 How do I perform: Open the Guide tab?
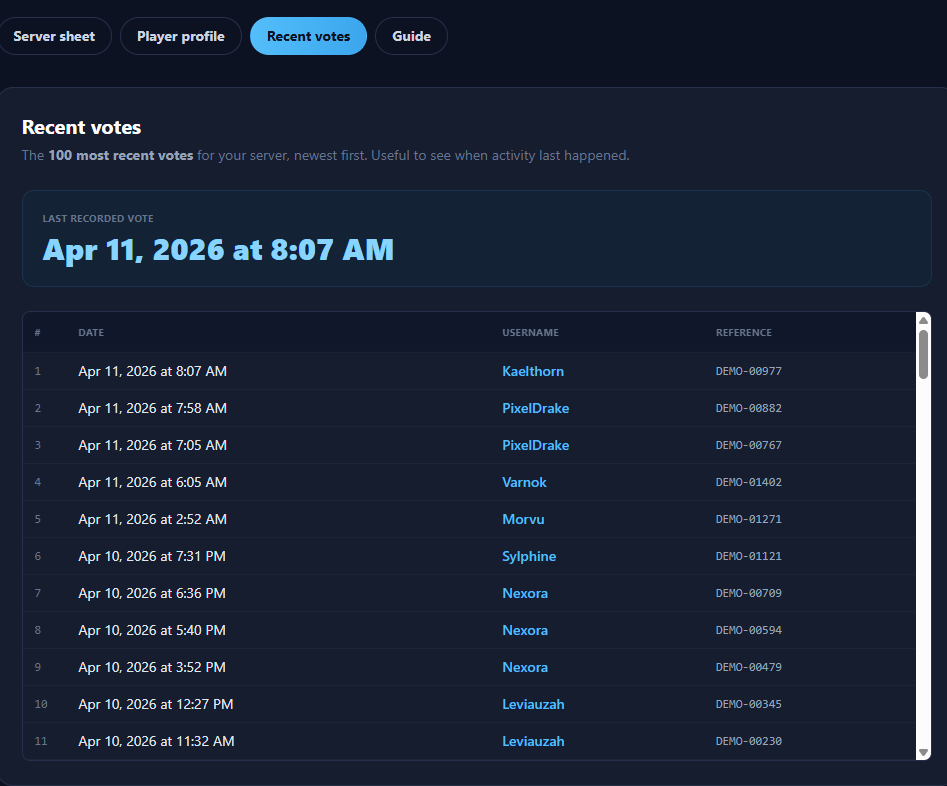411,36
